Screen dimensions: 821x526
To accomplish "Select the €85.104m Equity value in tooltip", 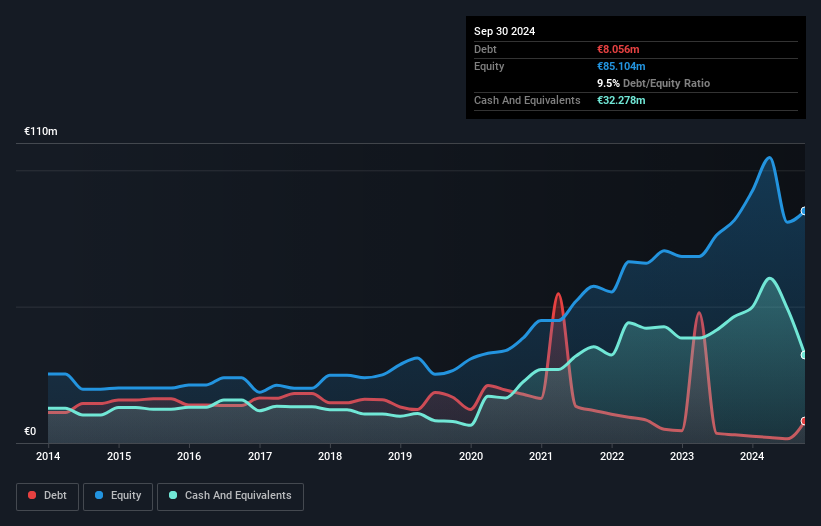I will click(623, 66).
